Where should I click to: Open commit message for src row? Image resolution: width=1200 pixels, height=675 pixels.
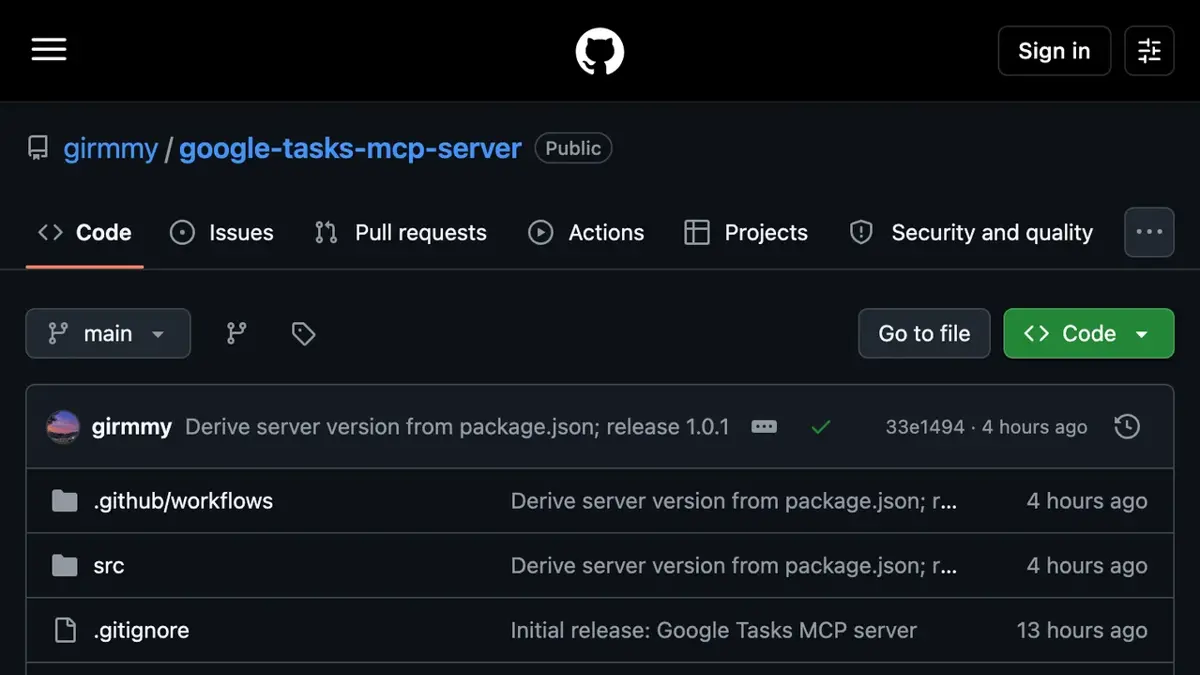click(x=734, y=566)
